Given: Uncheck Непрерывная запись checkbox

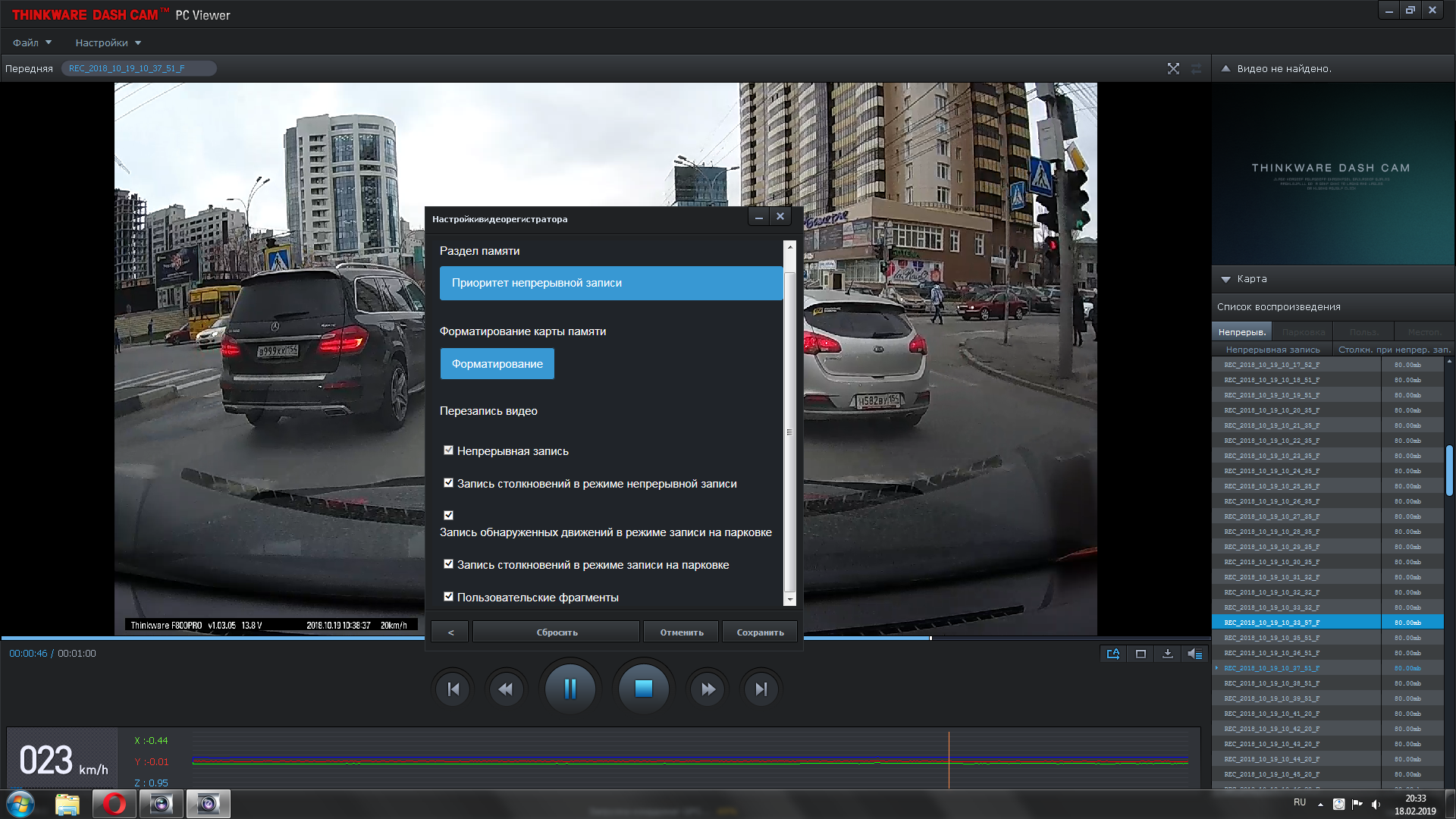Looking at the screenshot, I should pyautogui.click(x=448, y=450).
